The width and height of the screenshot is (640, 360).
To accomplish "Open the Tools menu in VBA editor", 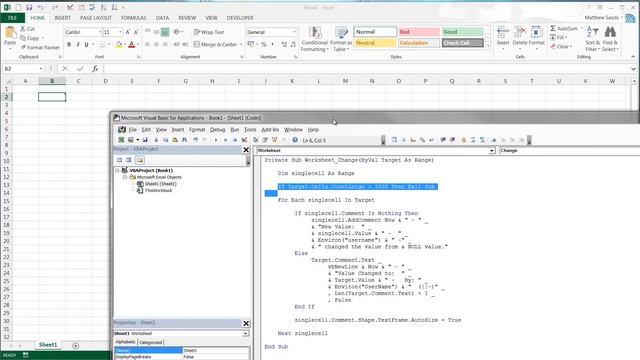I will (250, 129).
